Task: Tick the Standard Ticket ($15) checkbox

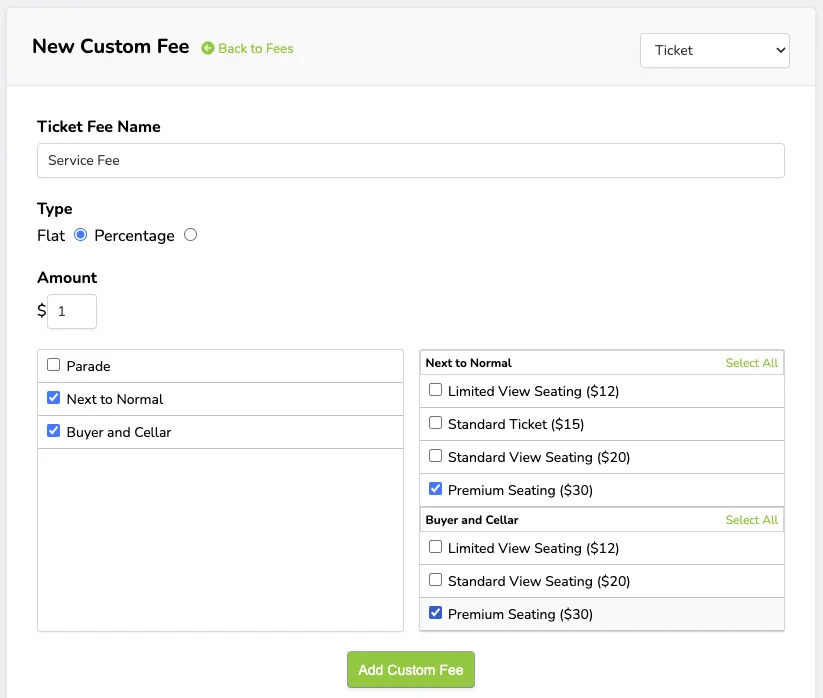Action: [436, 423]
